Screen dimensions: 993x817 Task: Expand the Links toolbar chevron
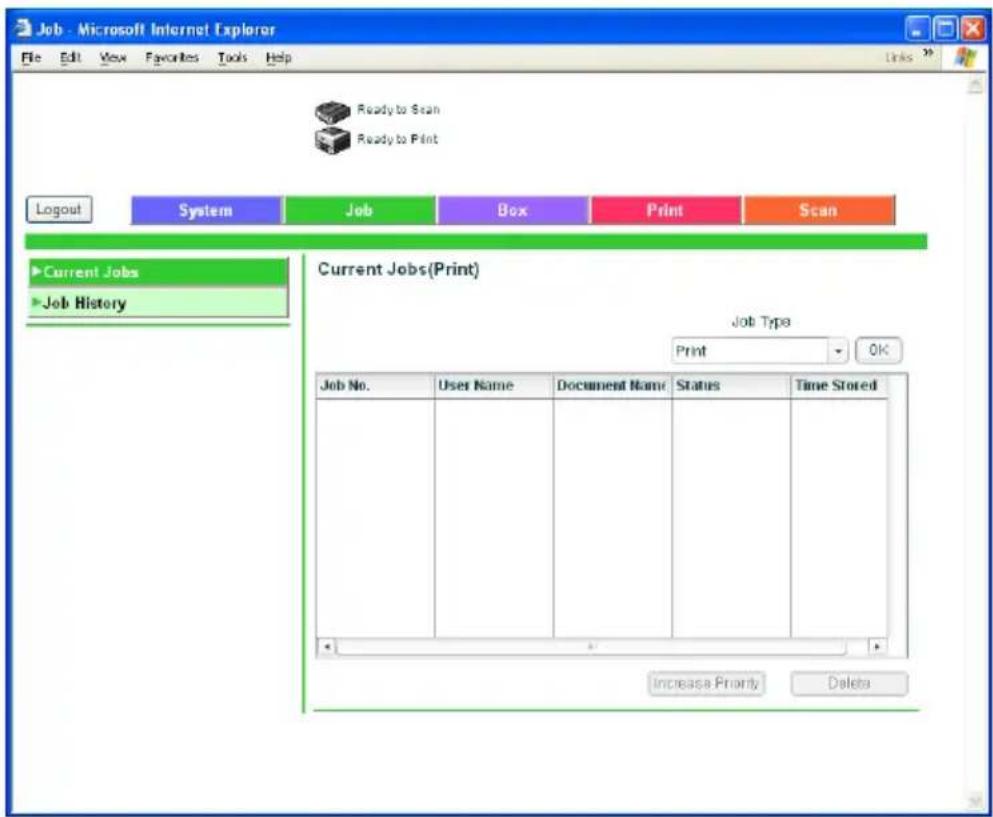[x=928, y=53]
